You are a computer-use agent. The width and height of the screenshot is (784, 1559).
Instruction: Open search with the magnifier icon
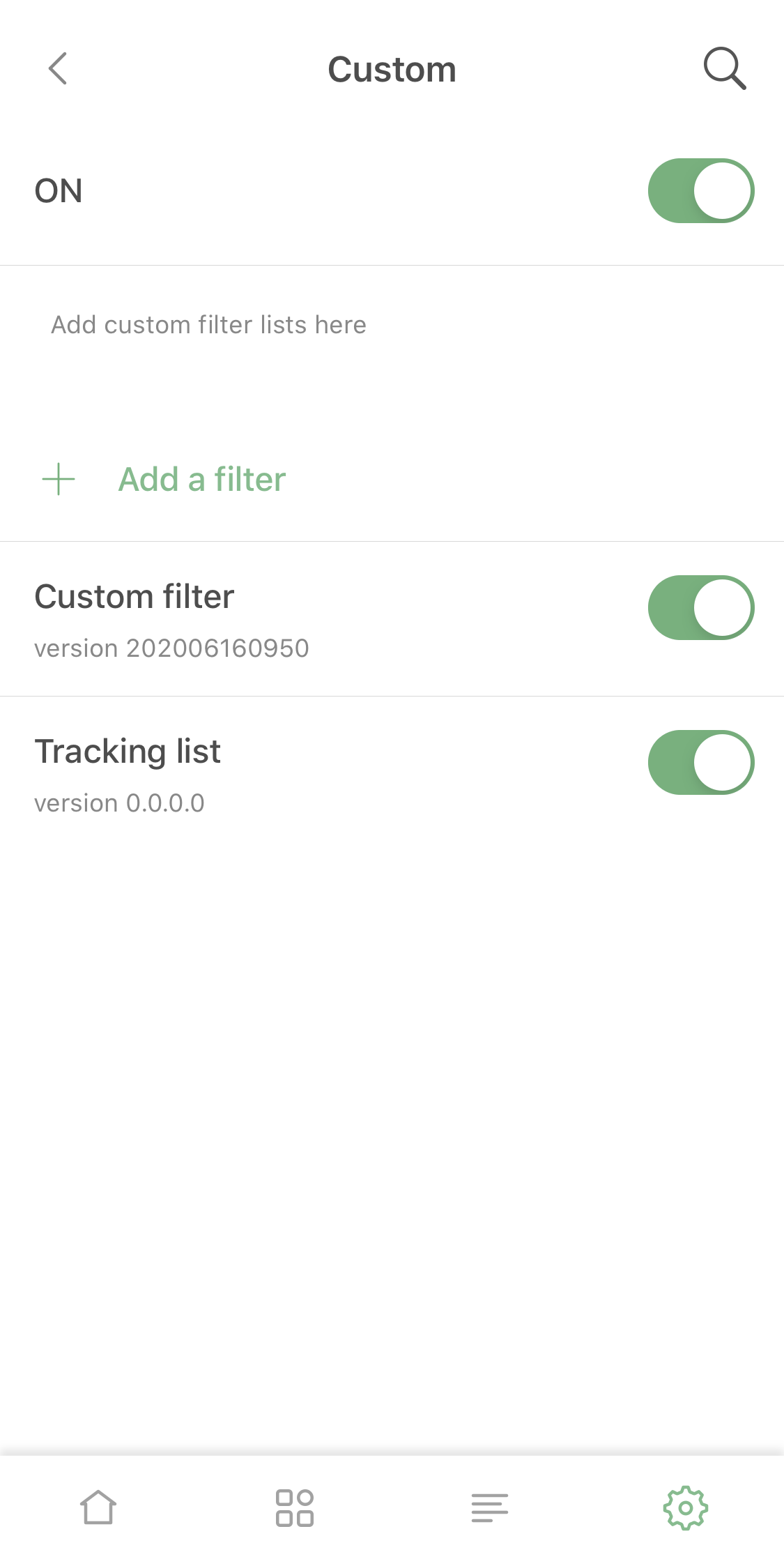(x=724, y=68)
